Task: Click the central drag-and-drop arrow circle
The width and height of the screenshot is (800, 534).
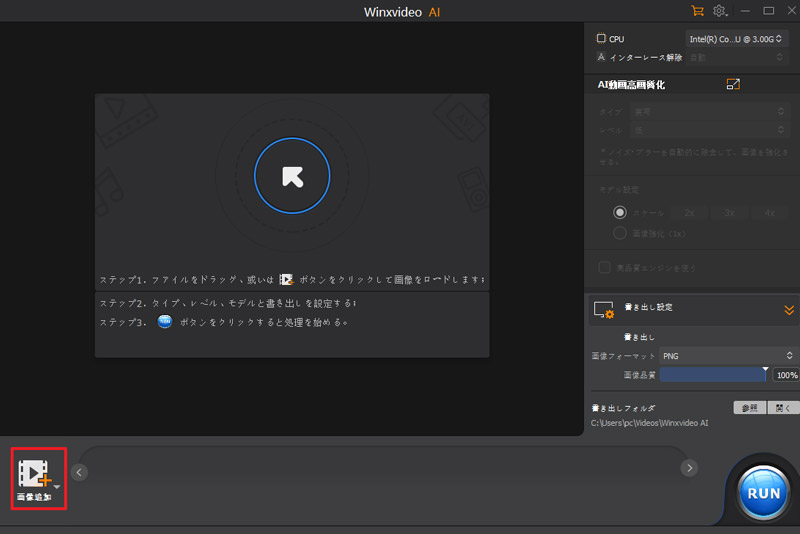Action: pos(292,176)
